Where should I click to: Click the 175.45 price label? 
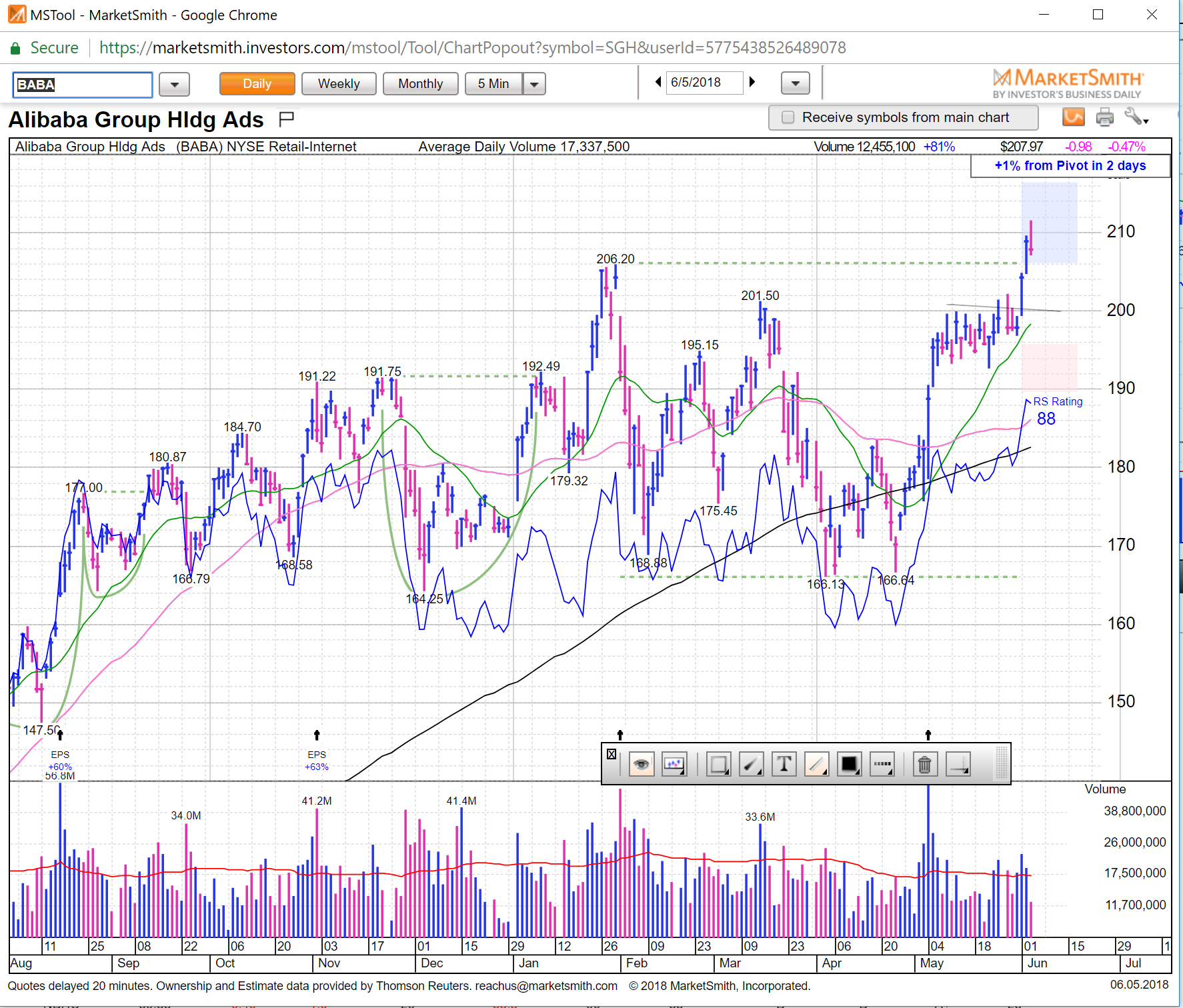coord(718,511)
